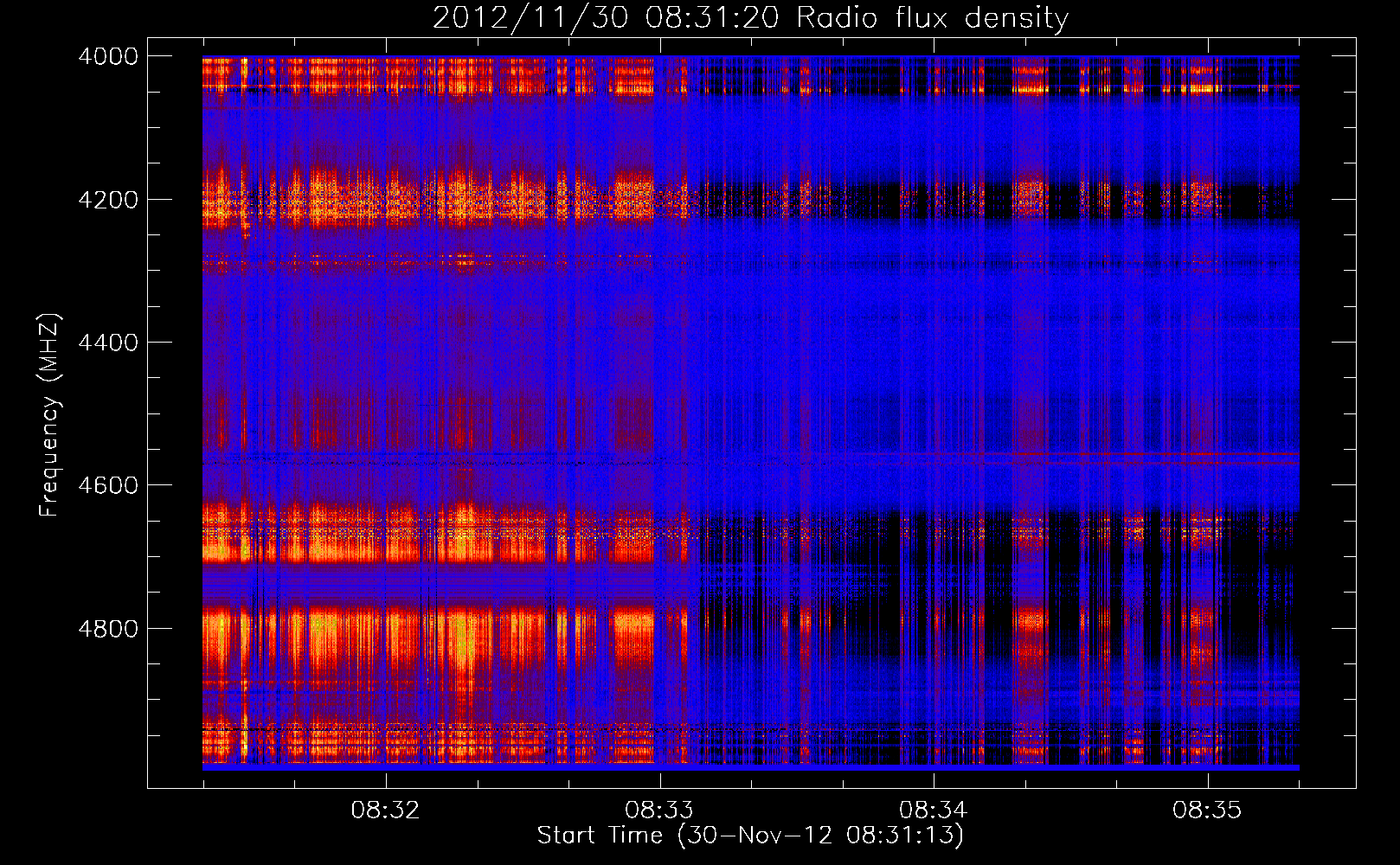Viewport: 1400px width, 865px height.
Task: Click the 08:34 time tick label
Action: tap(933, 811)
